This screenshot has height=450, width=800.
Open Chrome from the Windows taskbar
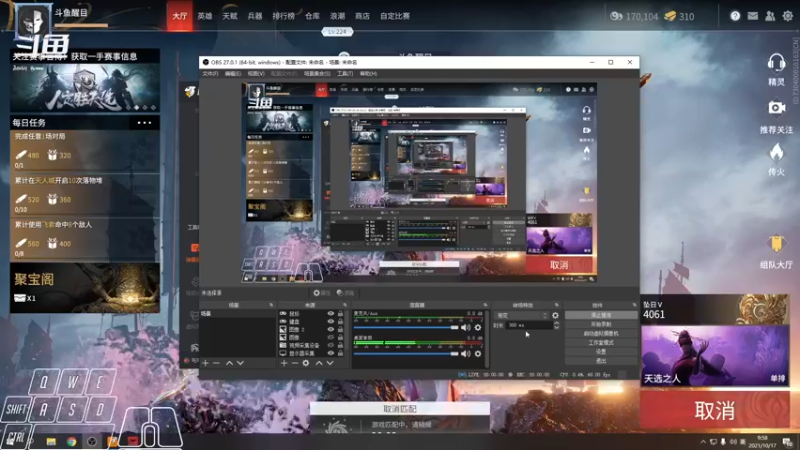tap(71, 441)
